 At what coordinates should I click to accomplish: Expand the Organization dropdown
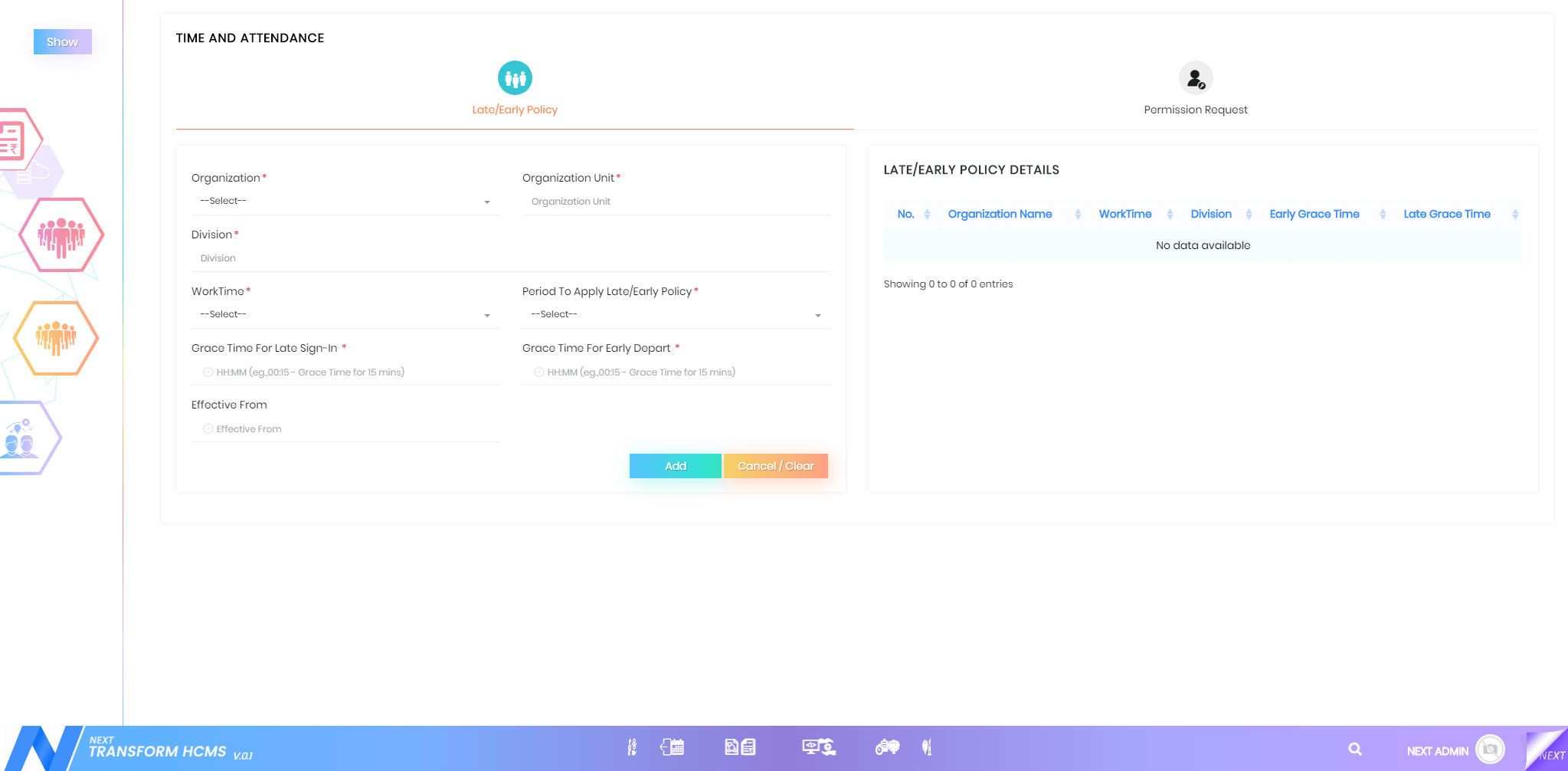tap(345, 202)
